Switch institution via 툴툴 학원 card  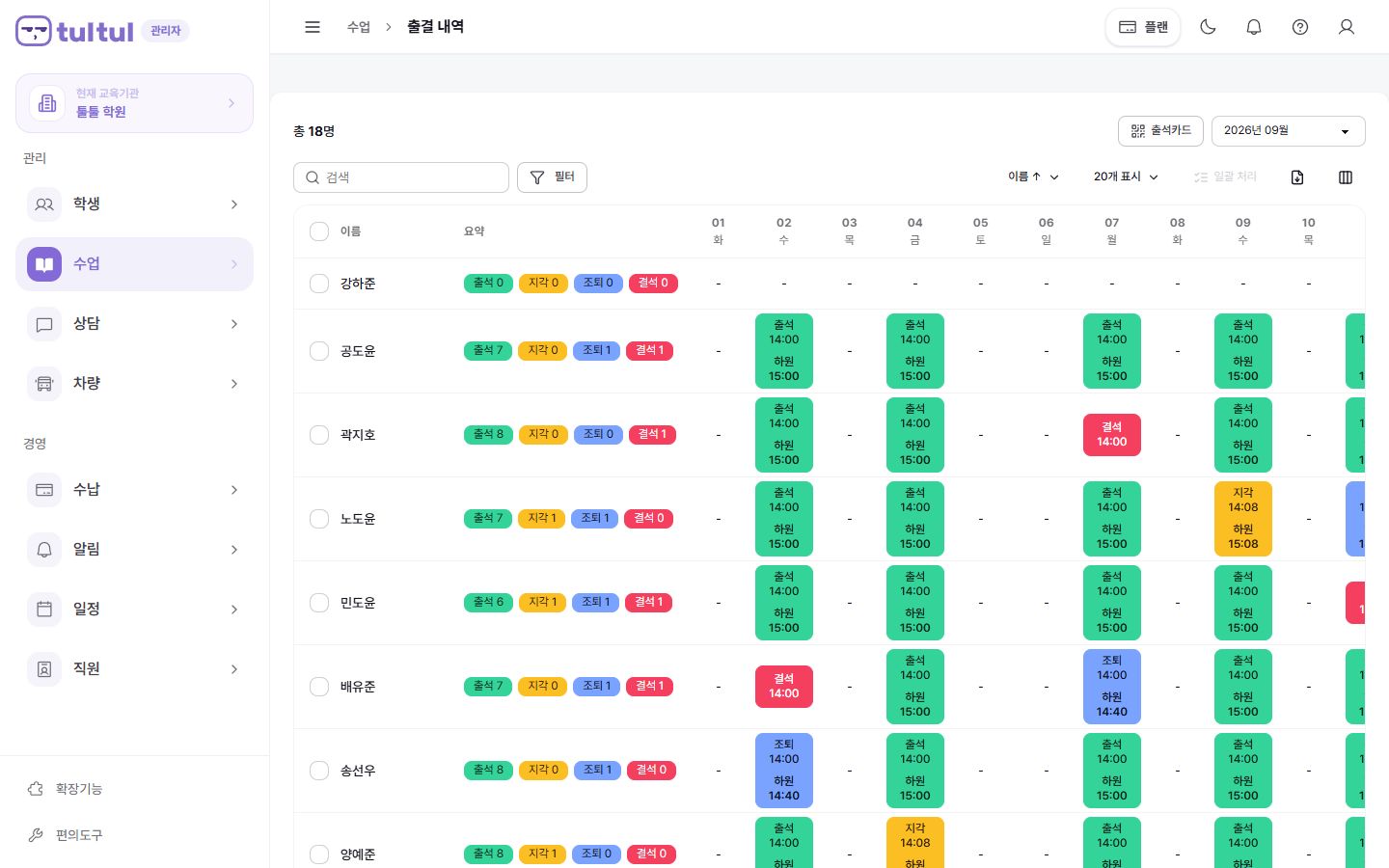[x=134, y=103]
